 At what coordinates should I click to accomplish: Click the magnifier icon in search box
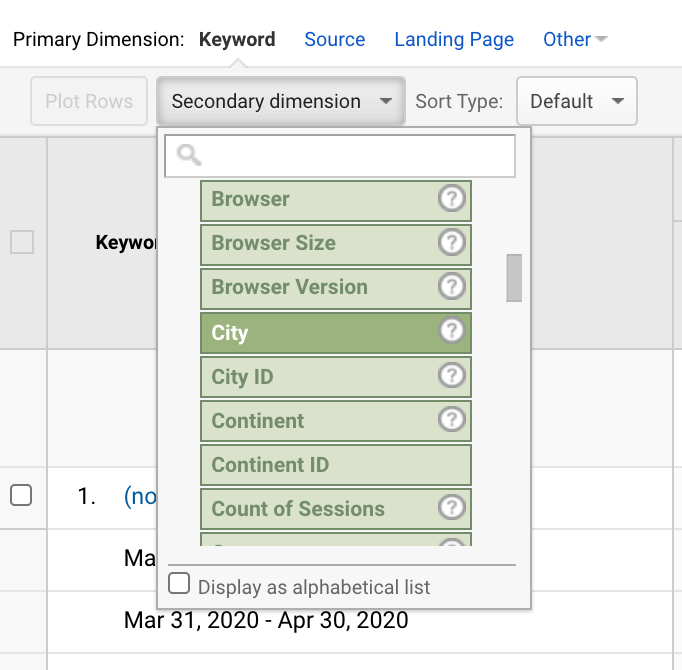[189, 155]
